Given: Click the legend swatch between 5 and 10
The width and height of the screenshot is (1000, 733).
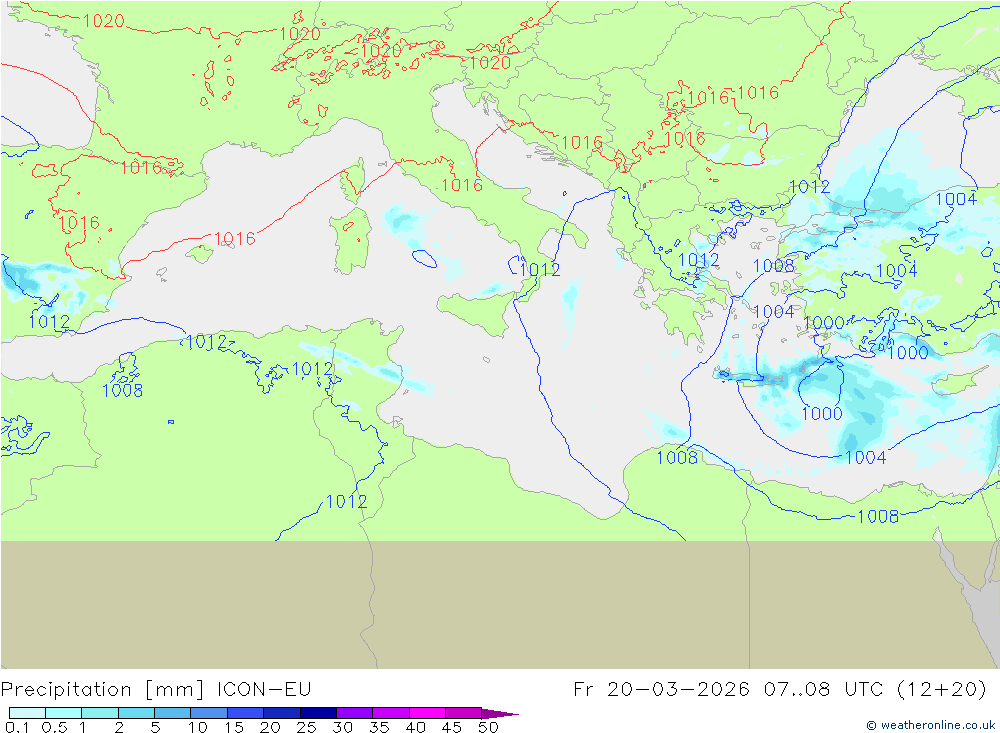Looking at the screenshot, I should 173,713.
